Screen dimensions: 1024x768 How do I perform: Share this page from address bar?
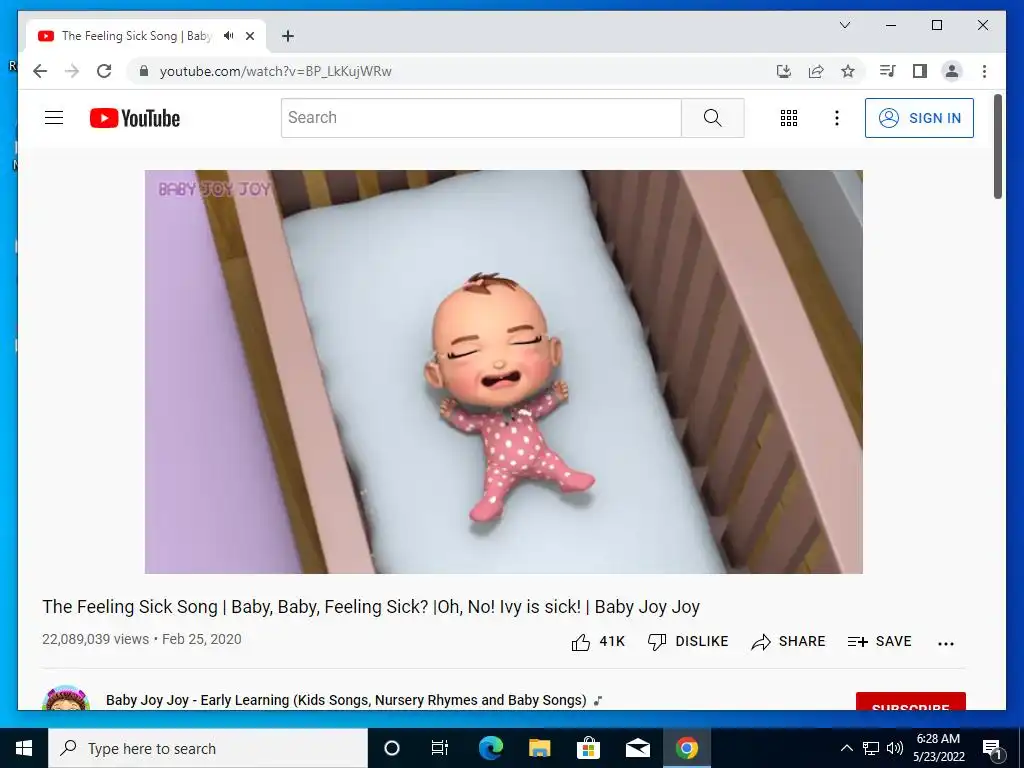tap(816, 71)
